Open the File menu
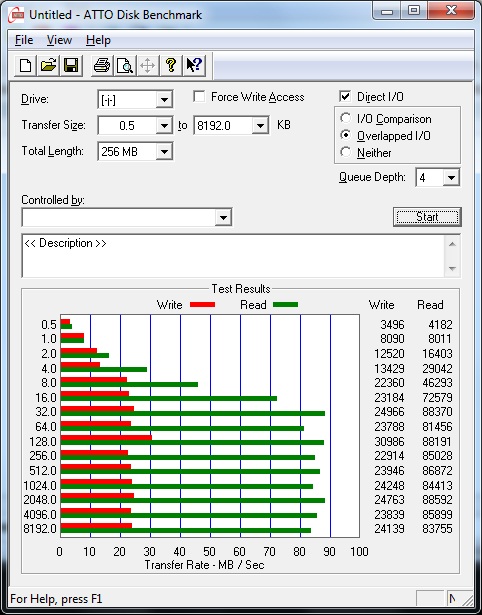The width and height of the screenshot is (482, 615). coord(24,40)
